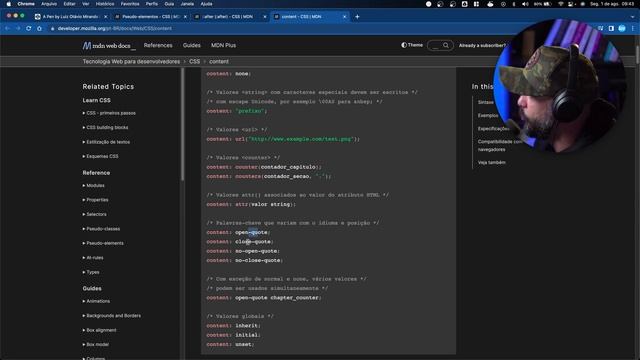The width and height of the screenshot is (640, 360).
Task: Expand 'Esquemas CSS' topic
Action: point(100,156)
